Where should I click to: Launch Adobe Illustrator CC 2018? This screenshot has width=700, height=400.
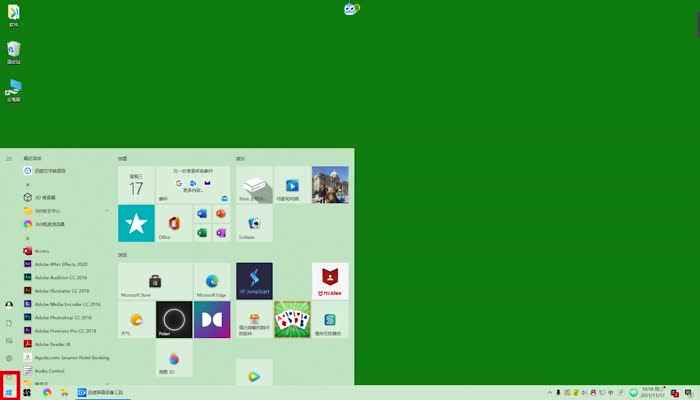pos(62,290)
